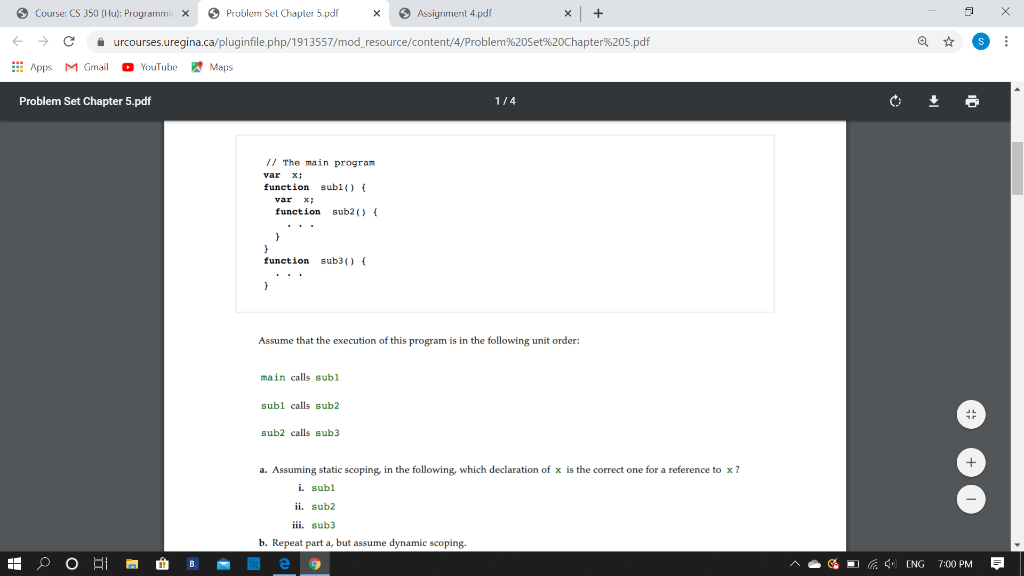This screenshot has height=576, width=1024.
Task: Open the Apps shortcut on the bookmarks bar
Action: point(30,67)
